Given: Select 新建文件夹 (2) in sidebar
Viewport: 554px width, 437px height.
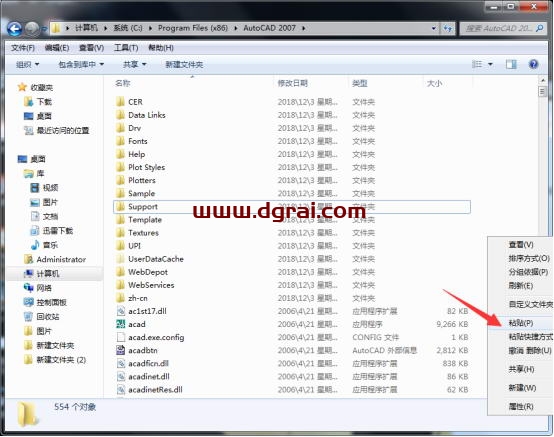Looking at the screenshot, I should point(61,360).
